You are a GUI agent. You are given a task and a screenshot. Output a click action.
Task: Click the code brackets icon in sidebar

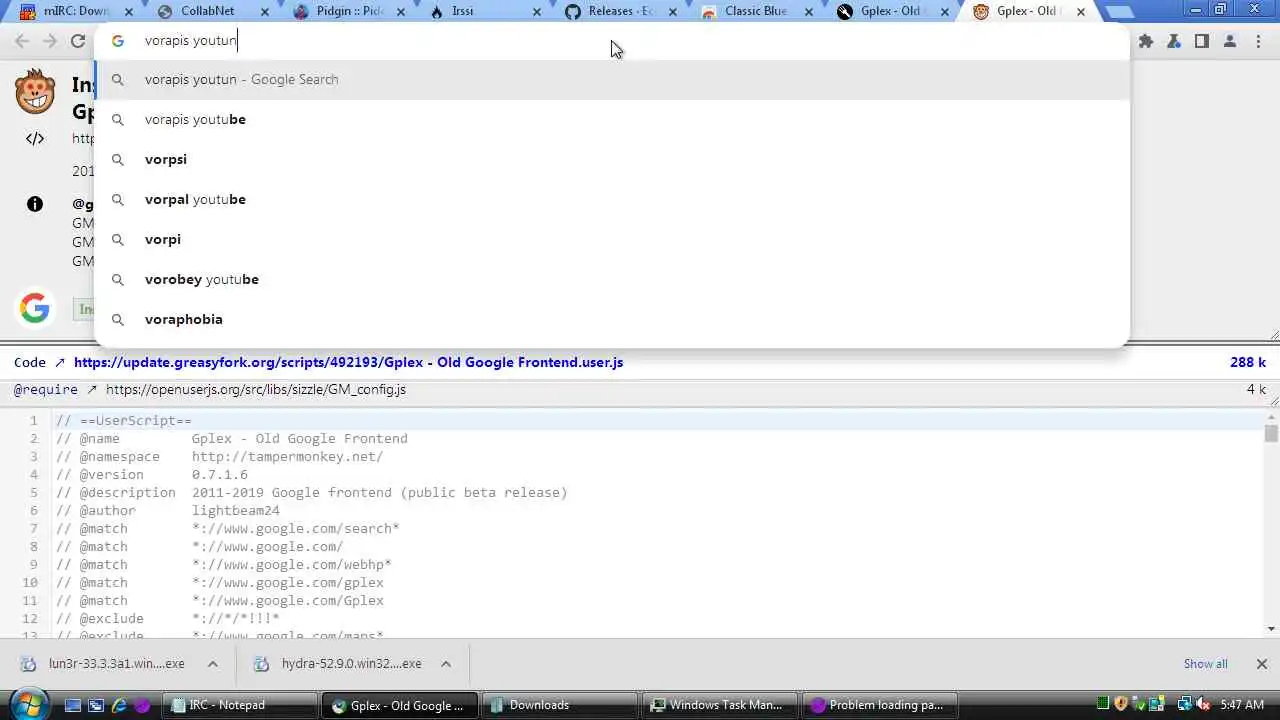35,139
